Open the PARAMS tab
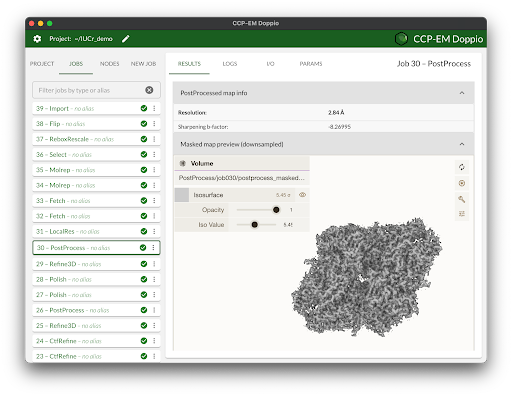Viewport: 512px width, 396px height. [311, 64]
